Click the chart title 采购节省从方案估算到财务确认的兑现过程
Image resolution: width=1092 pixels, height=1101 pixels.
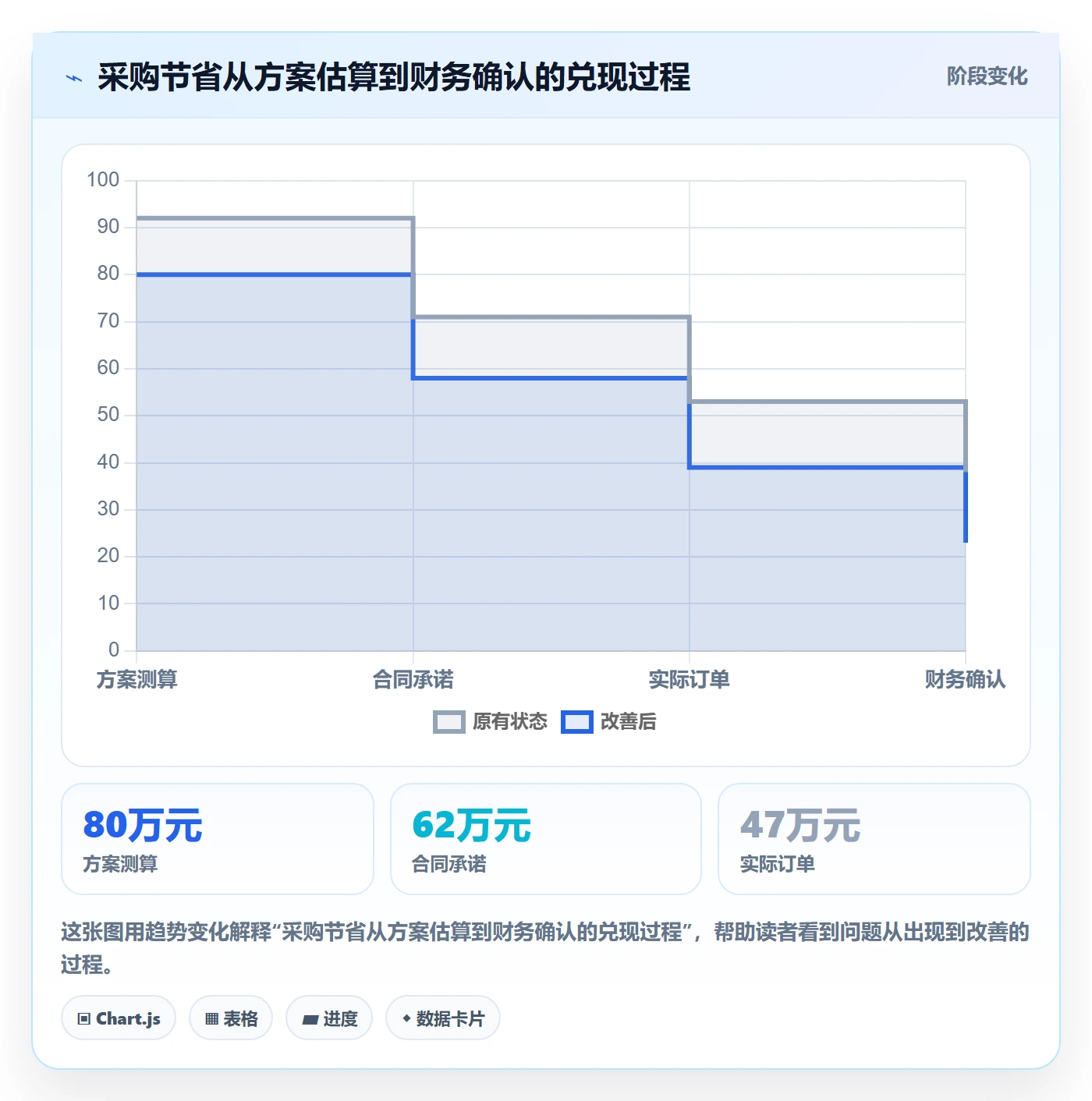click(394, 77)
